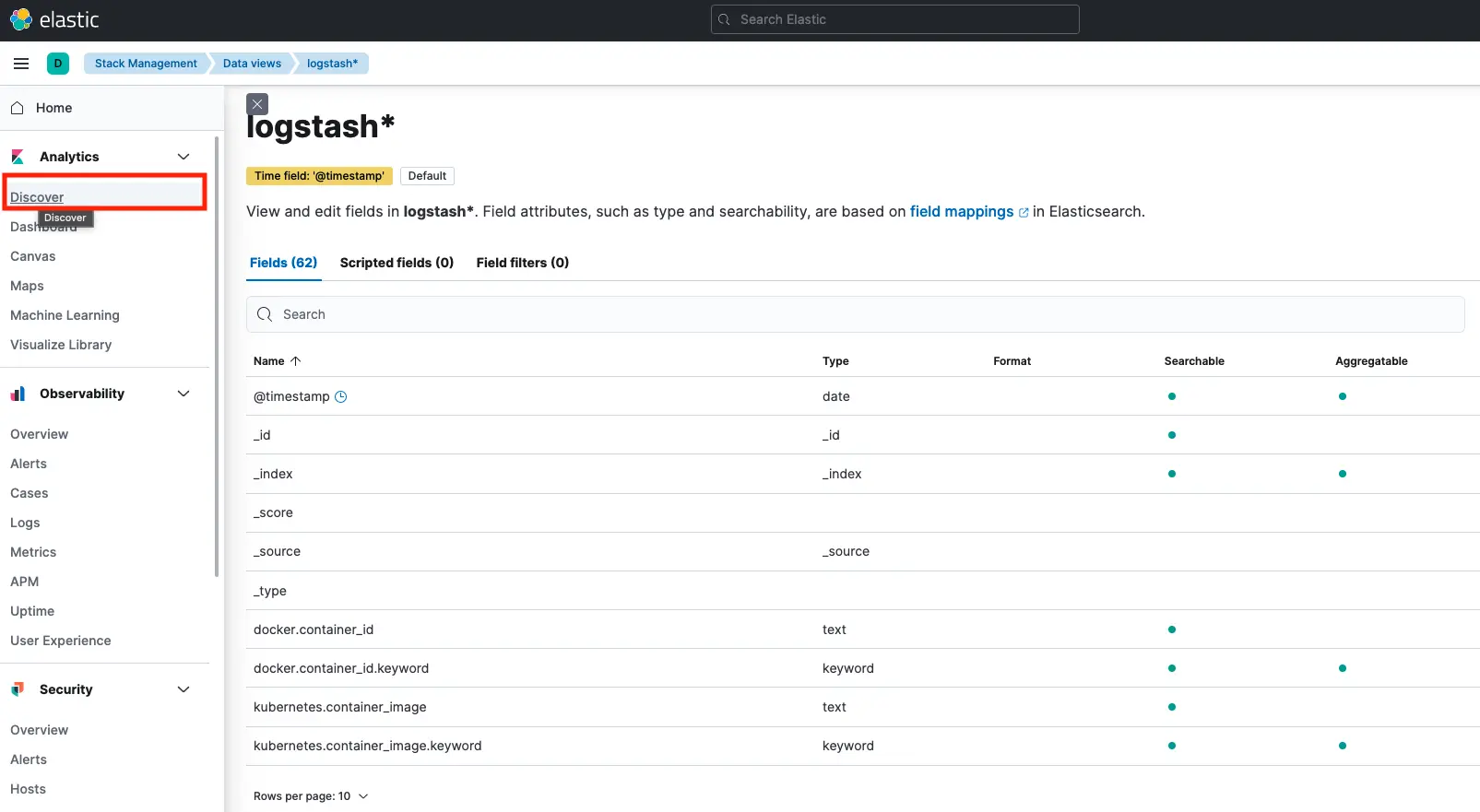Screen dimensions: 1480x812
Task: Click the Security section shield icon
Action: tap(18, 689)
